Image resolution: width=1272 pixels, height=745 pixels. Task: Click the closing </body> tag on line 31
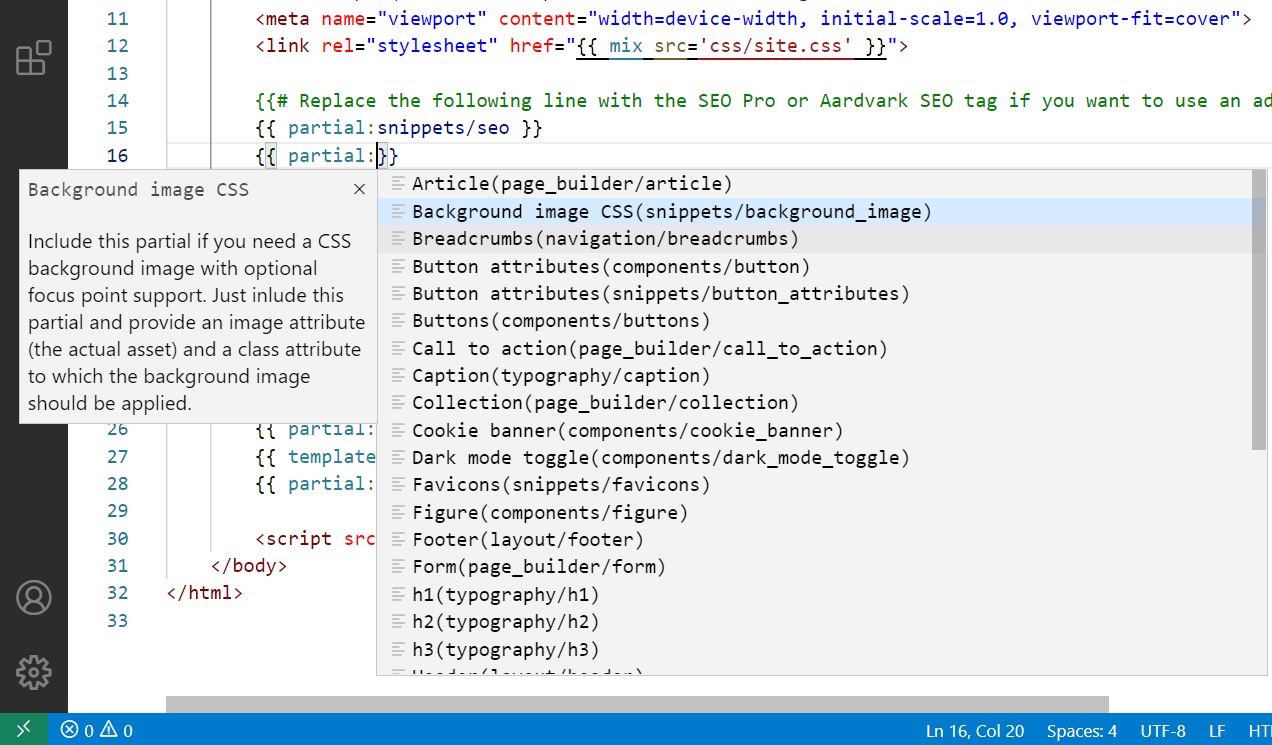[249, 566]
